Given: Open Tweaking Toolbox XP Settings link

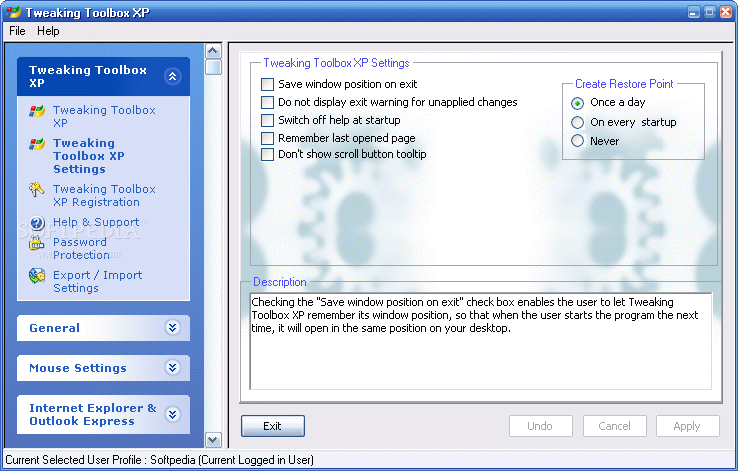Looking at the screenshot, I should point(88,156).
